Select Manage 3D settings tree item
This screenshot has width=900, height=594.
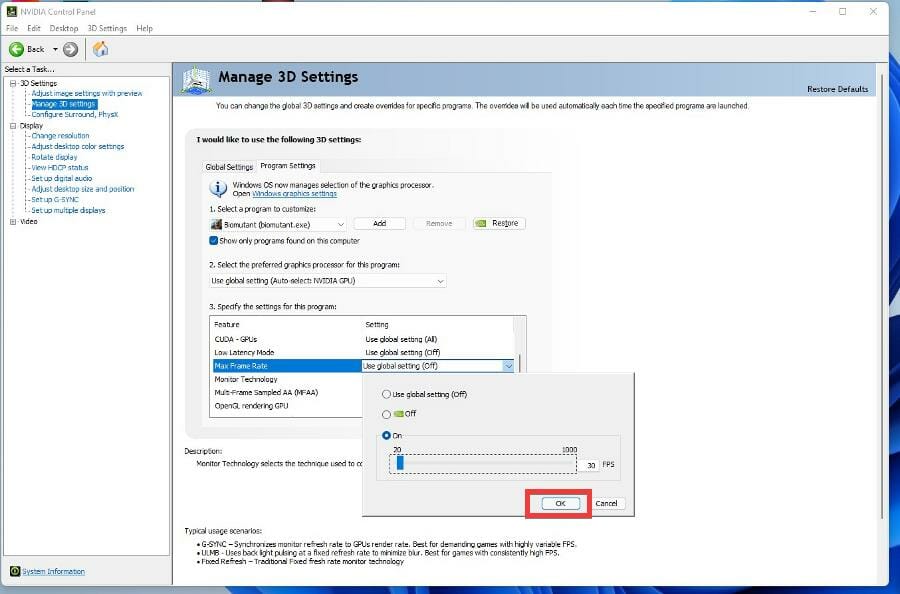[x=64, y=104]
